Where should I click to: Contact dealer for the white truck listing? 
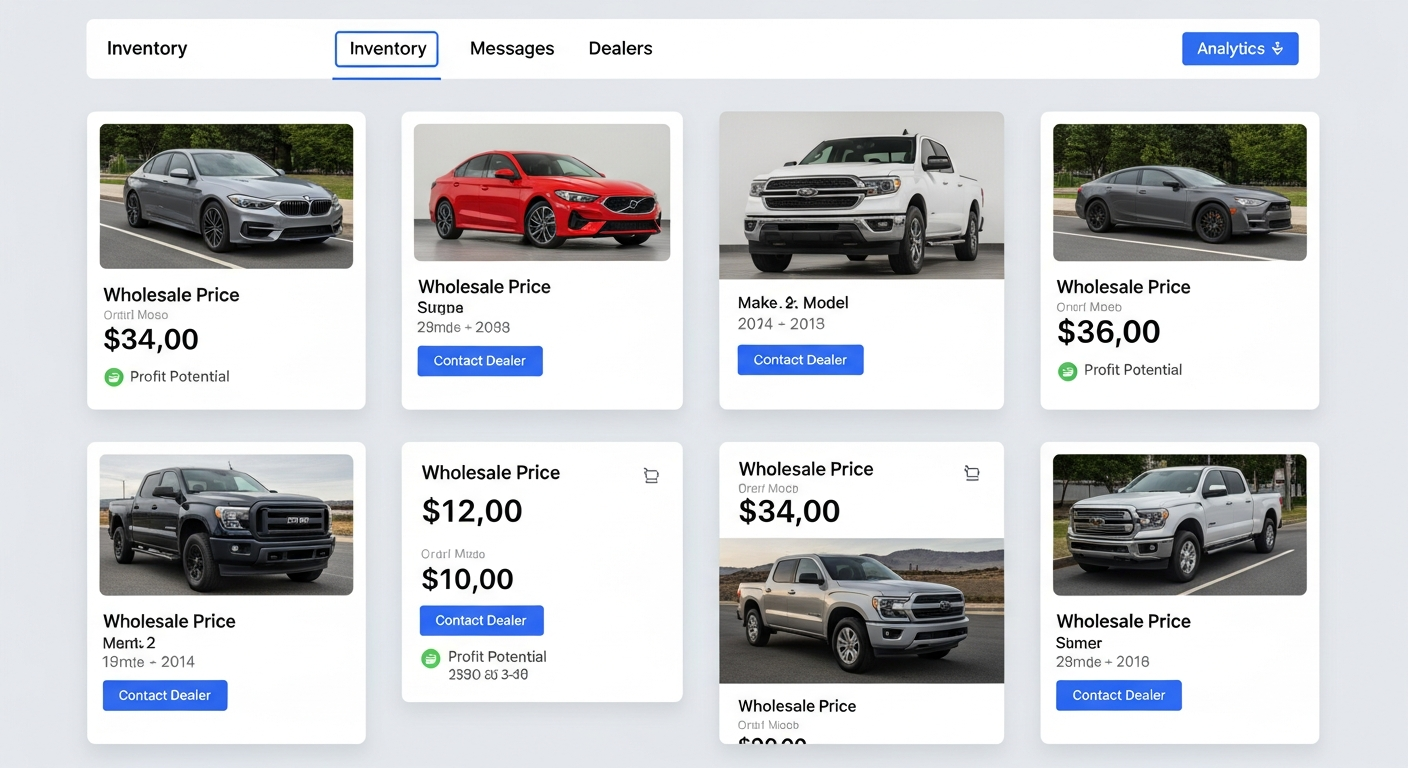pyautogui.click(x=800, y=360)
